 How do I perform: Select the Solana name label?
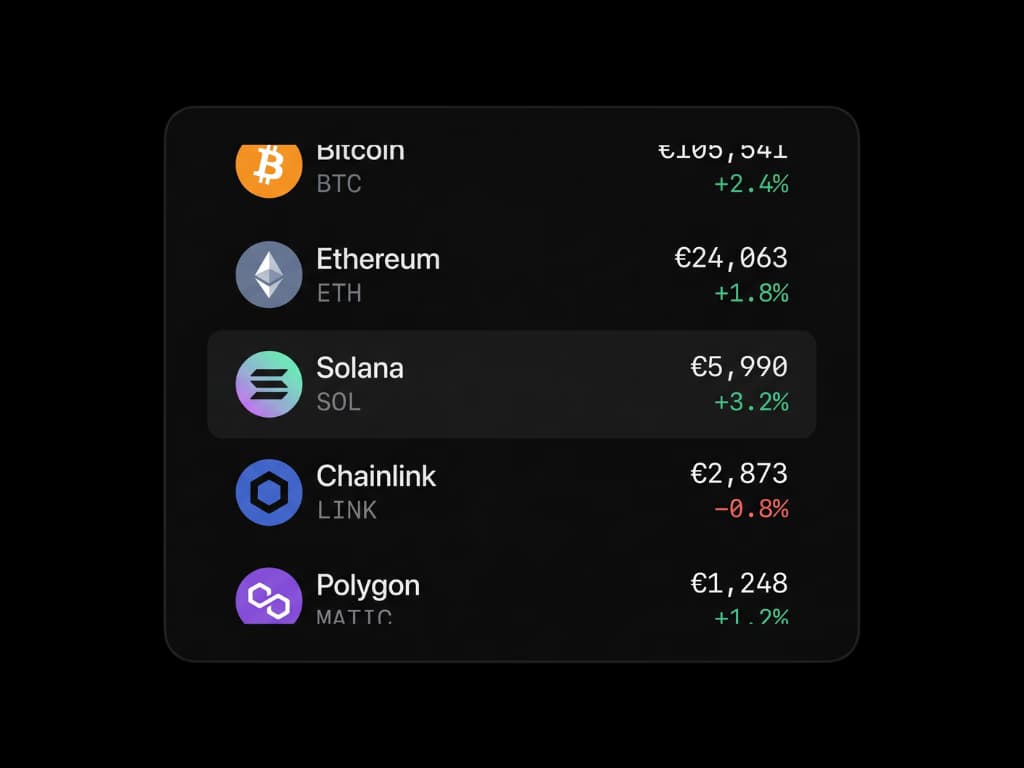click(x=360, y=368)
